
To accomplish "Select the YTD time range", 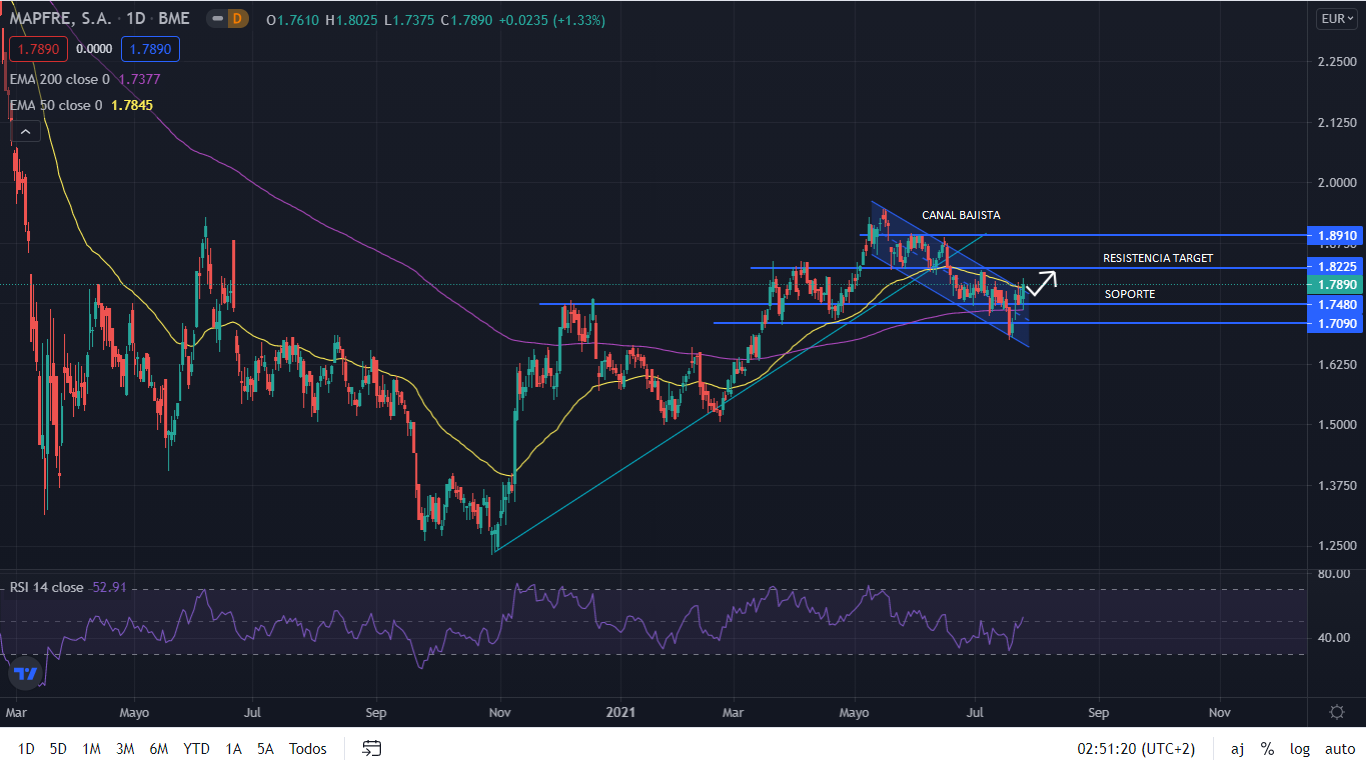I will pos(196,748).
